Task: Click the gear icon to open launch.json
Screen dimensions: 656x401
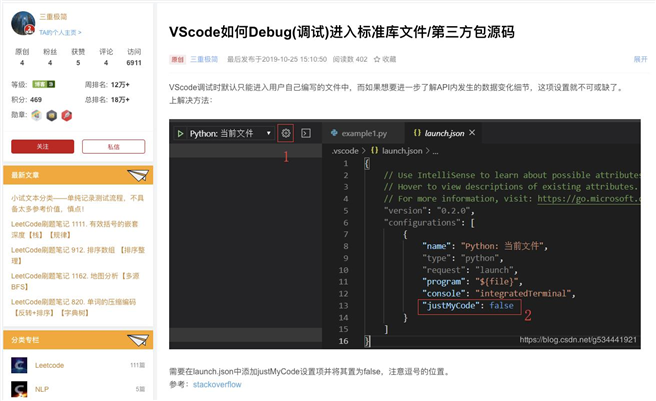Action: [x=286, y=132]
